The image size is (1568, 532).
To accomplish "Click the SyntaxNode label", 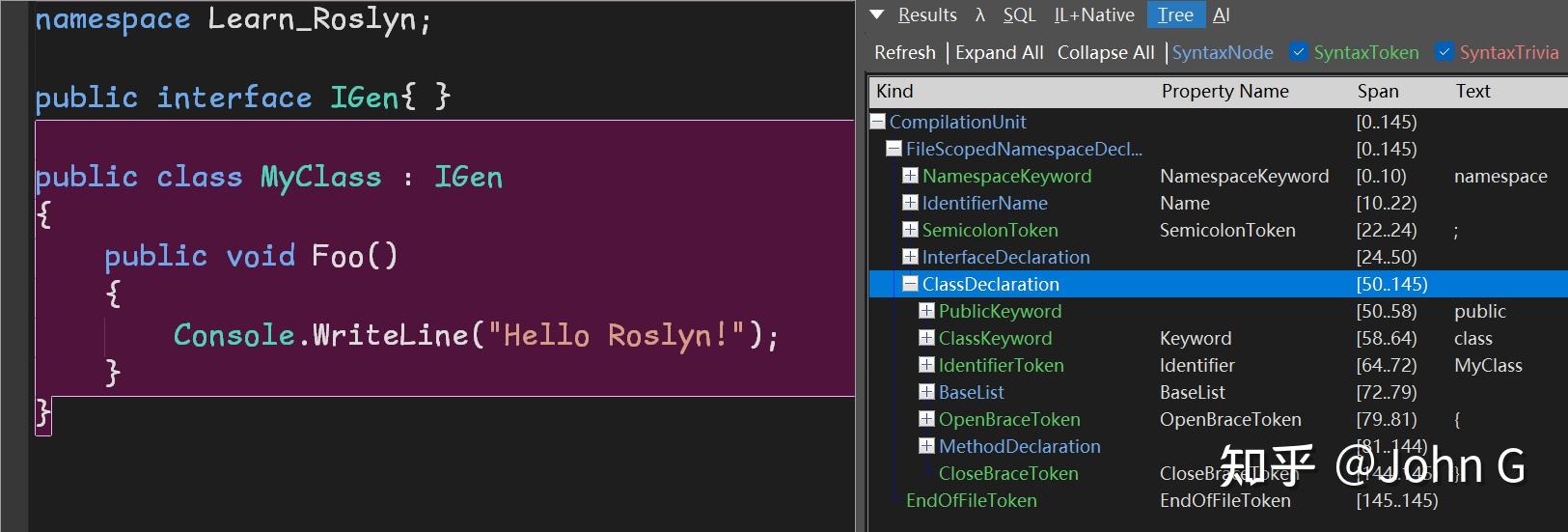I will point(1223,52).
